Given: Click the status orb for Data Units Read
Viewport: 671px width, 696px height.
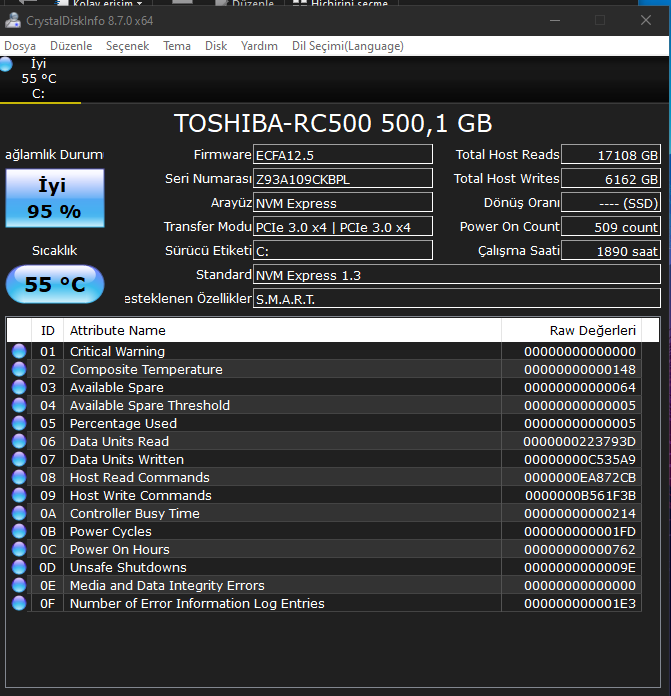Looking at the screenshot, I should point(19,441).
